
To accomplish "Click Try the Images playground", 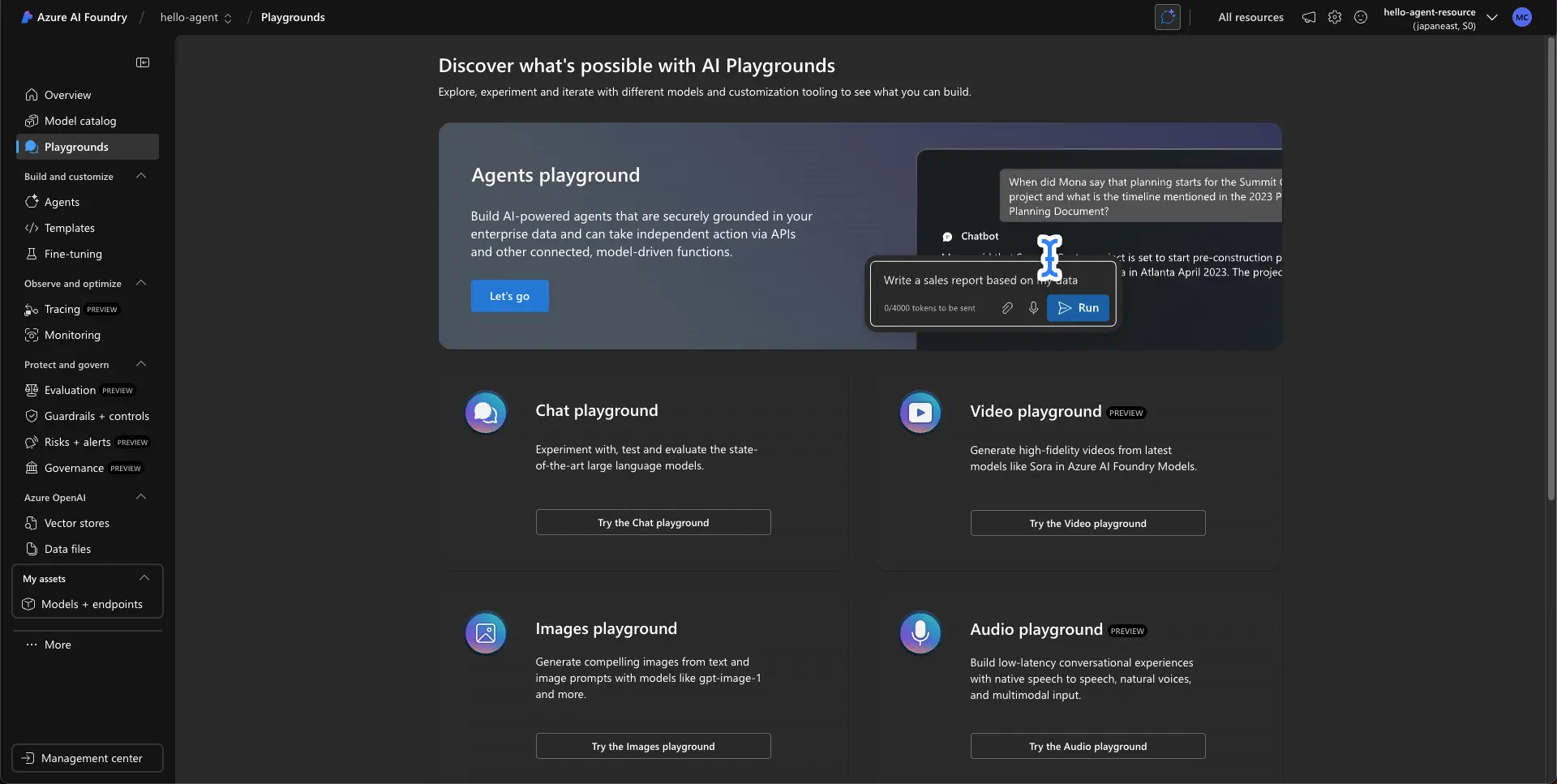I will point(653,747).
